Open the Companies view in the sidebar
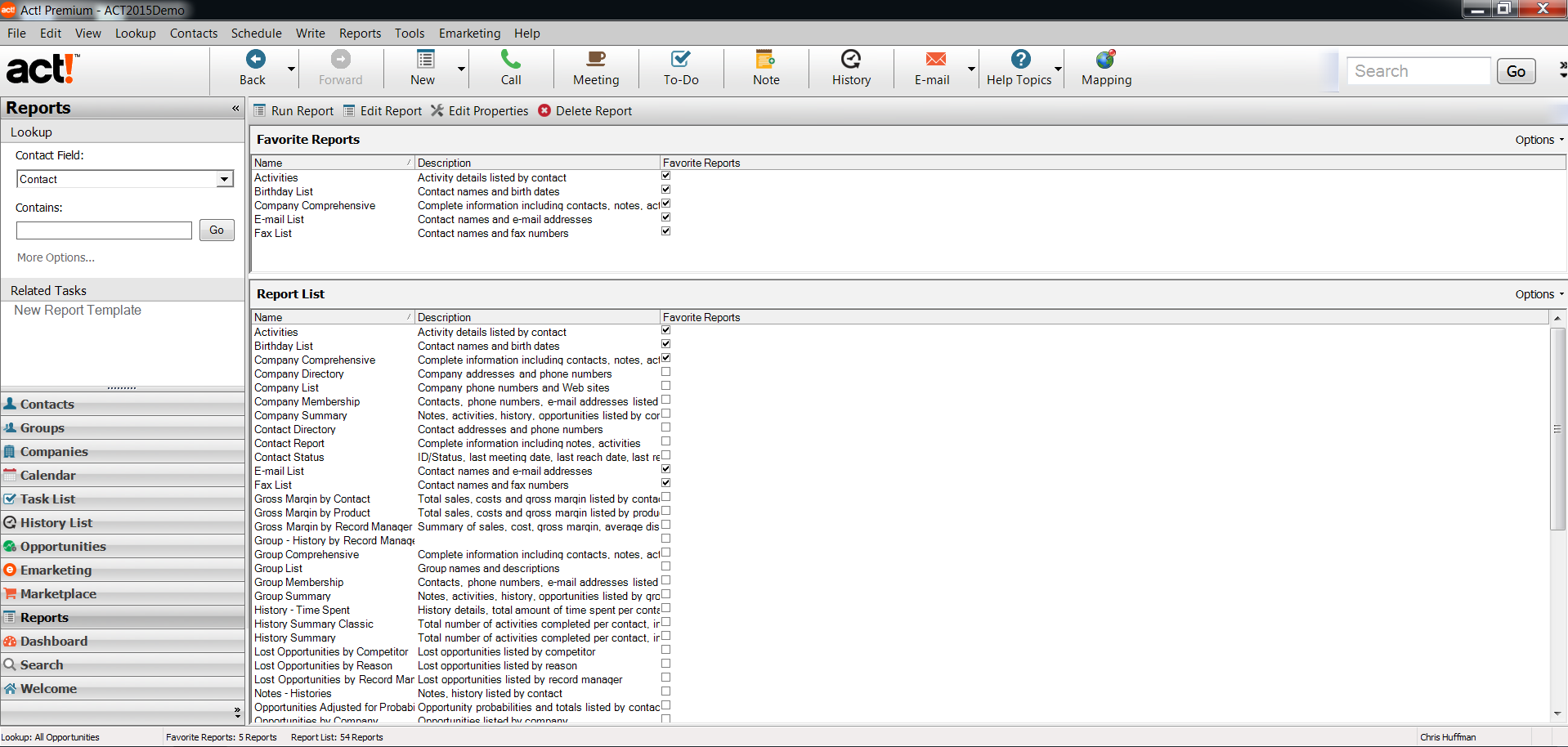The image size is (1568, 747). click(123, 452)
